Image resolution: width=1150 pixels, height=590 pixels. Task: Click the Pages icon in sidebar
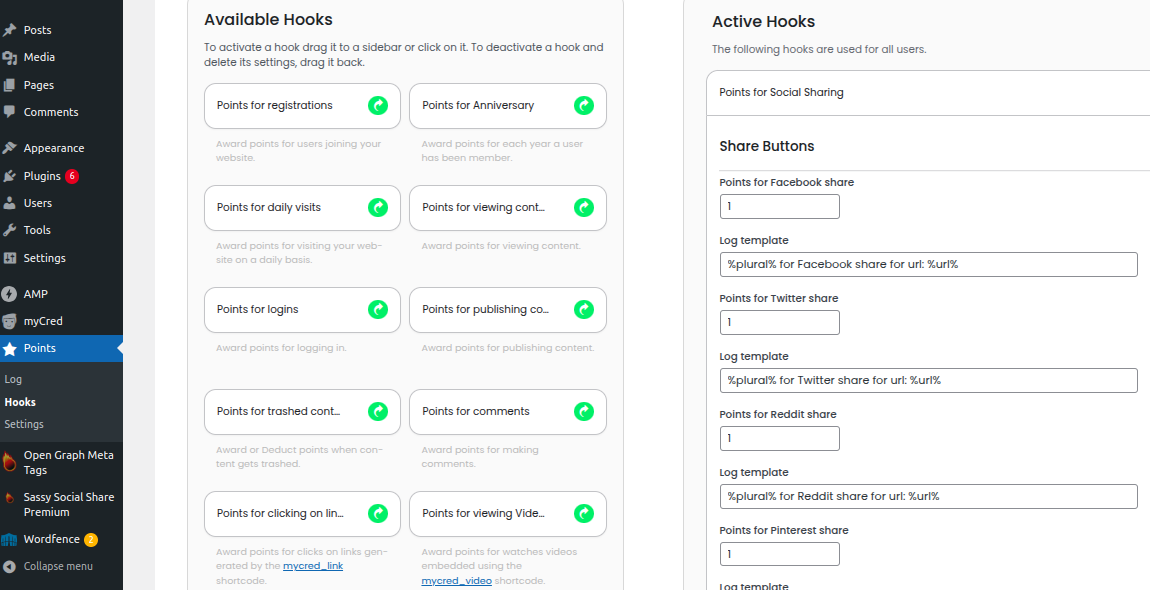(10, 85)
